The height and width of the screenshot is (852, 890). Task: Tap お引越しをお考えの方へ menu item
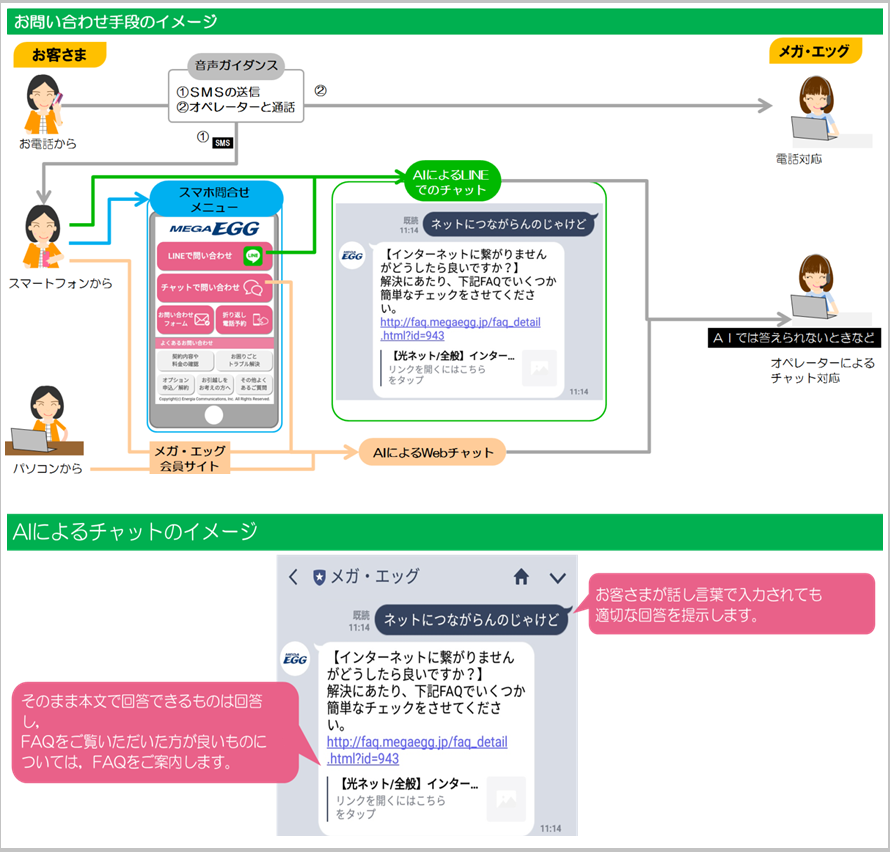[x=214, y=385]
